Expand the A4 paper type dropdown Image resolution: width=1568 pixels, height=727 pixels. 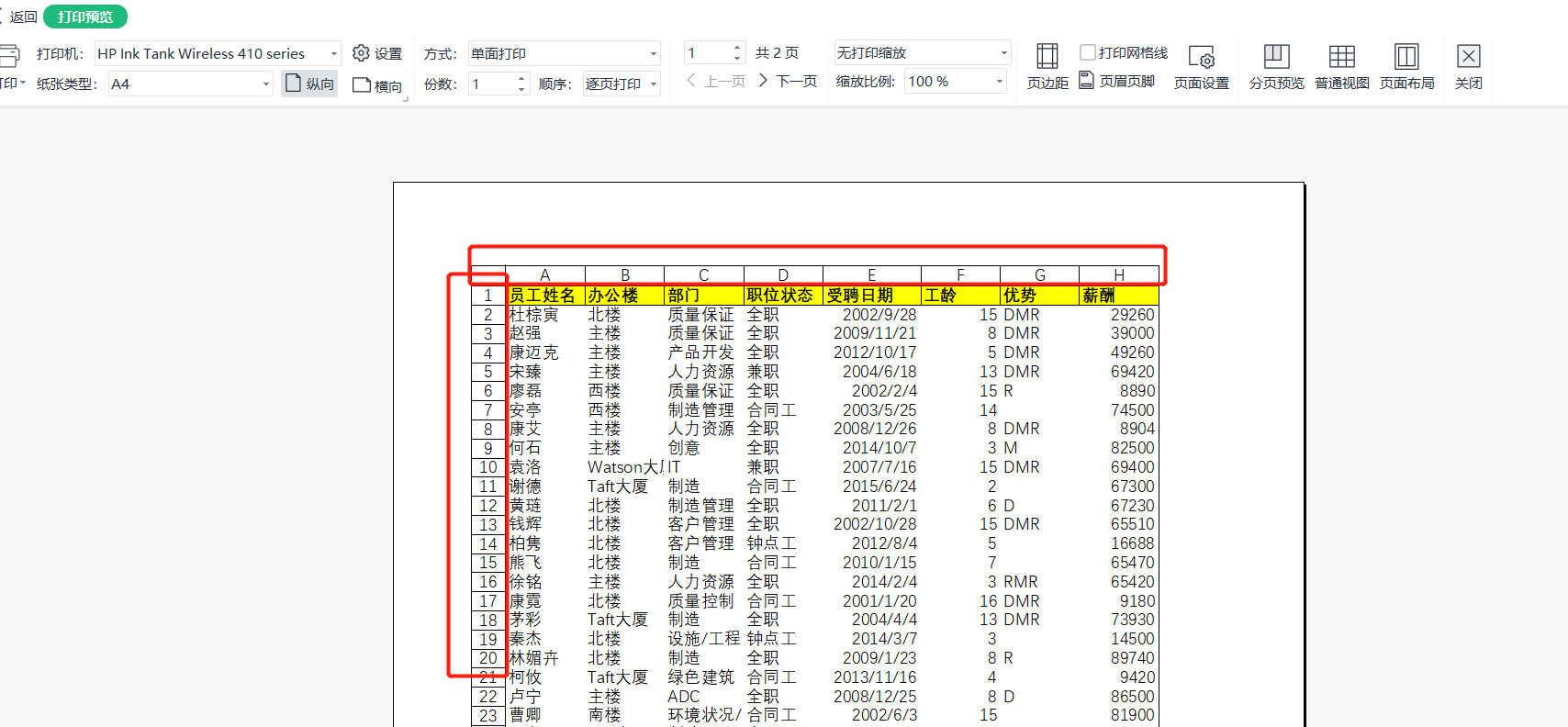click(x=265, y=84)
